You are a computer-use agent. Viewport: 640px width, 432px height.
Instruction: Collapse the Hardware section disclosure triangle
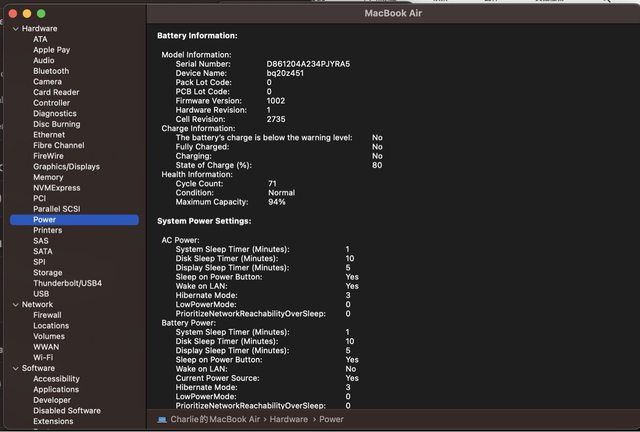[x=15, y=29]
